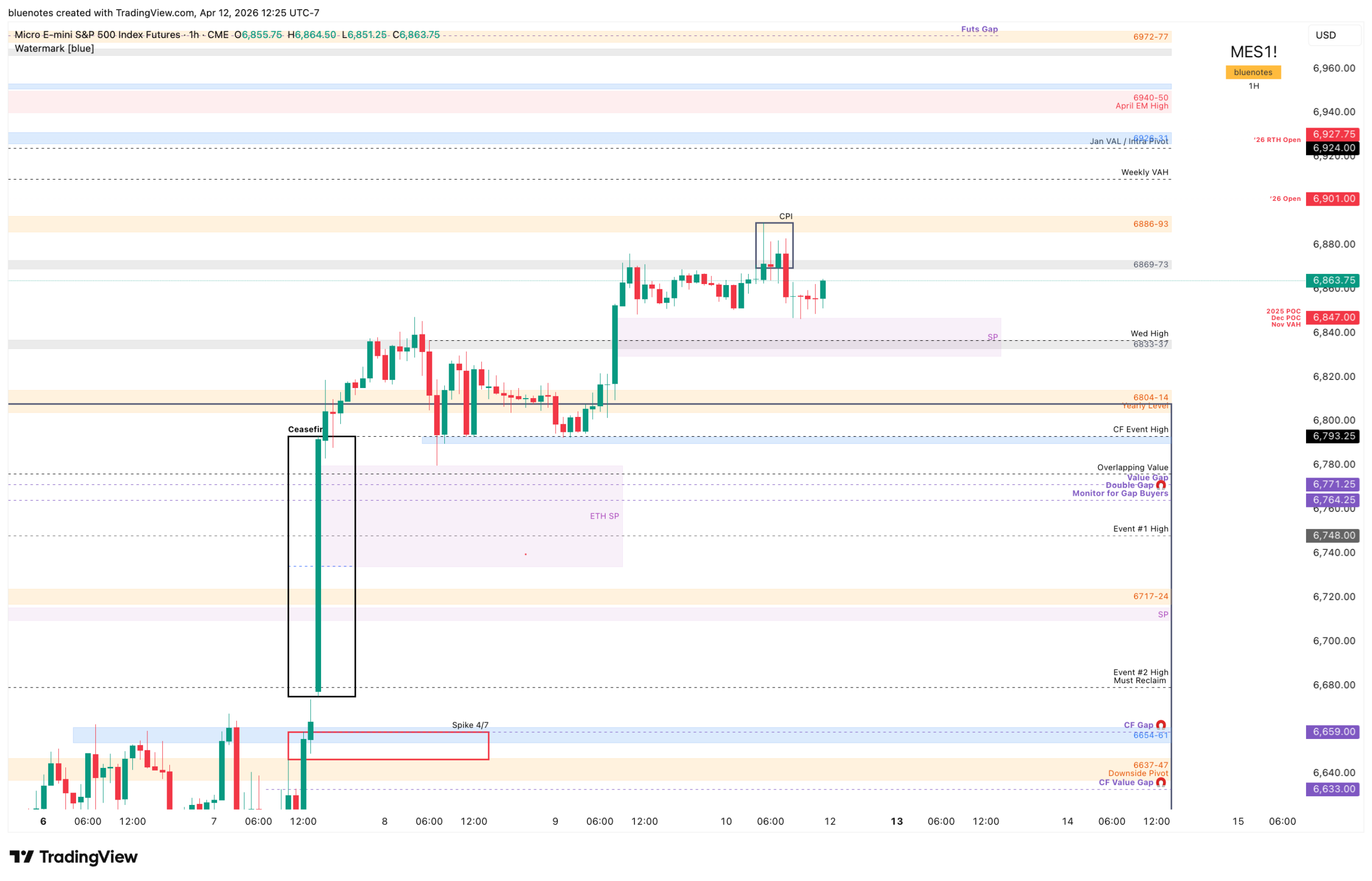Click the magnet icon beside Double Gap
This screenshot has width=1372, height=881.
click(x=1160, y=486)
